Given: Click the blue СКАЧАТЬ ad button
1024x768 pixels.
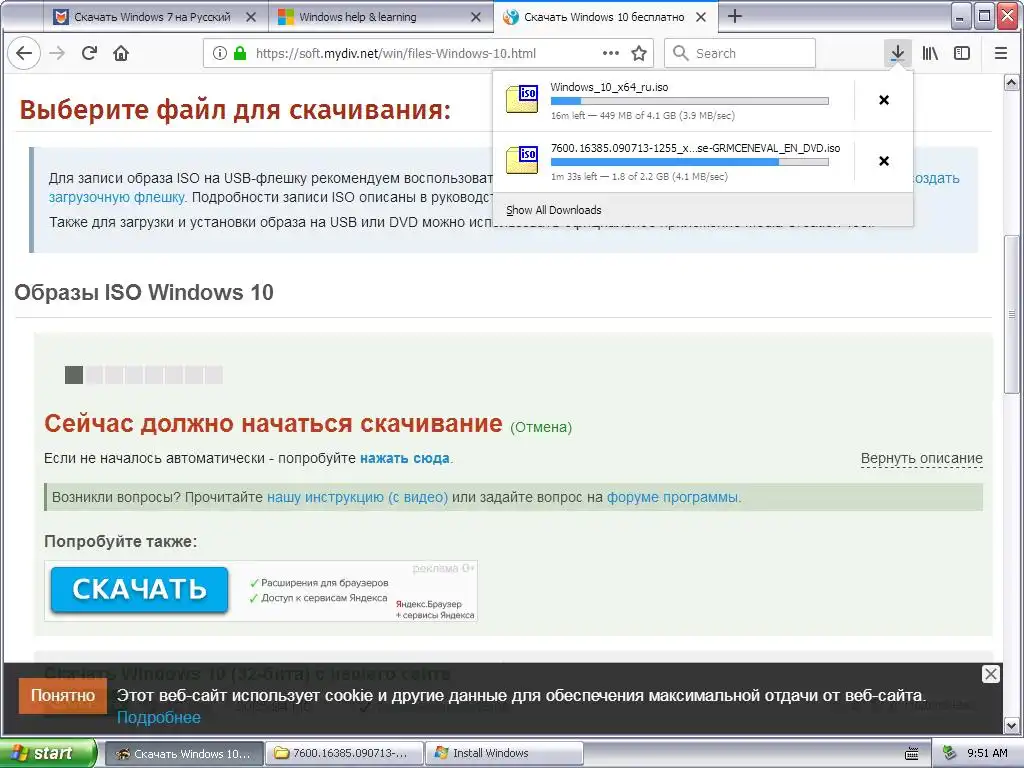Looking at the screenshot, I should (x=139, y=590).
